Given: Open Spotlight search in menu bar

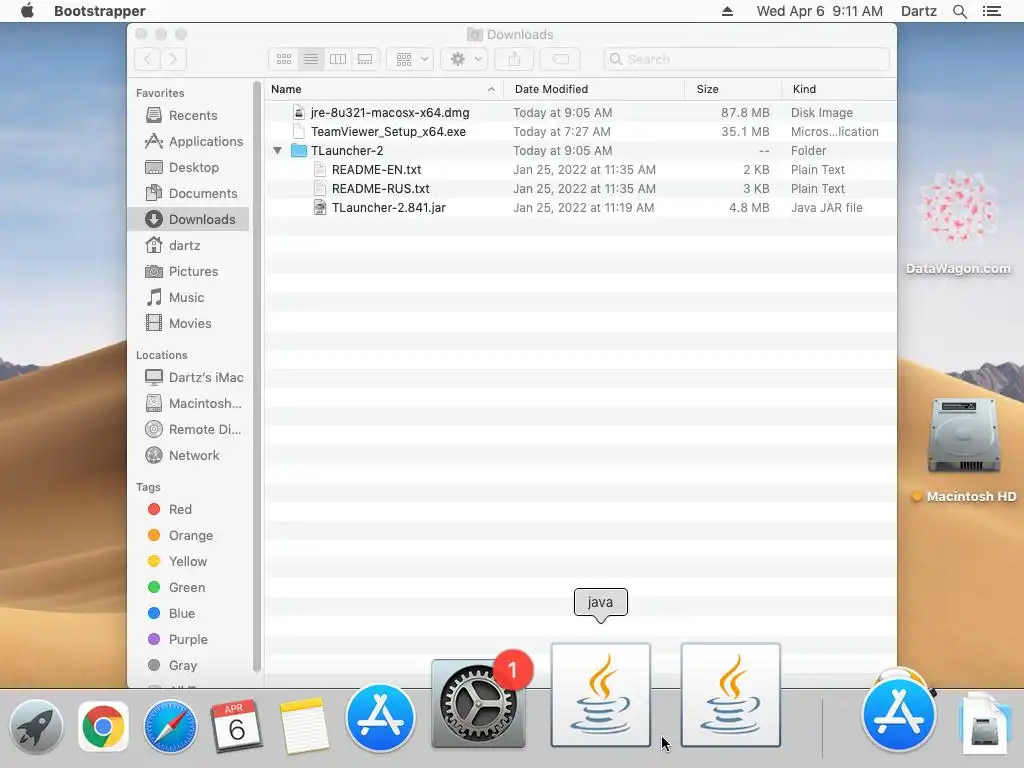Looking at the screenshot, I should click(959, 11).
